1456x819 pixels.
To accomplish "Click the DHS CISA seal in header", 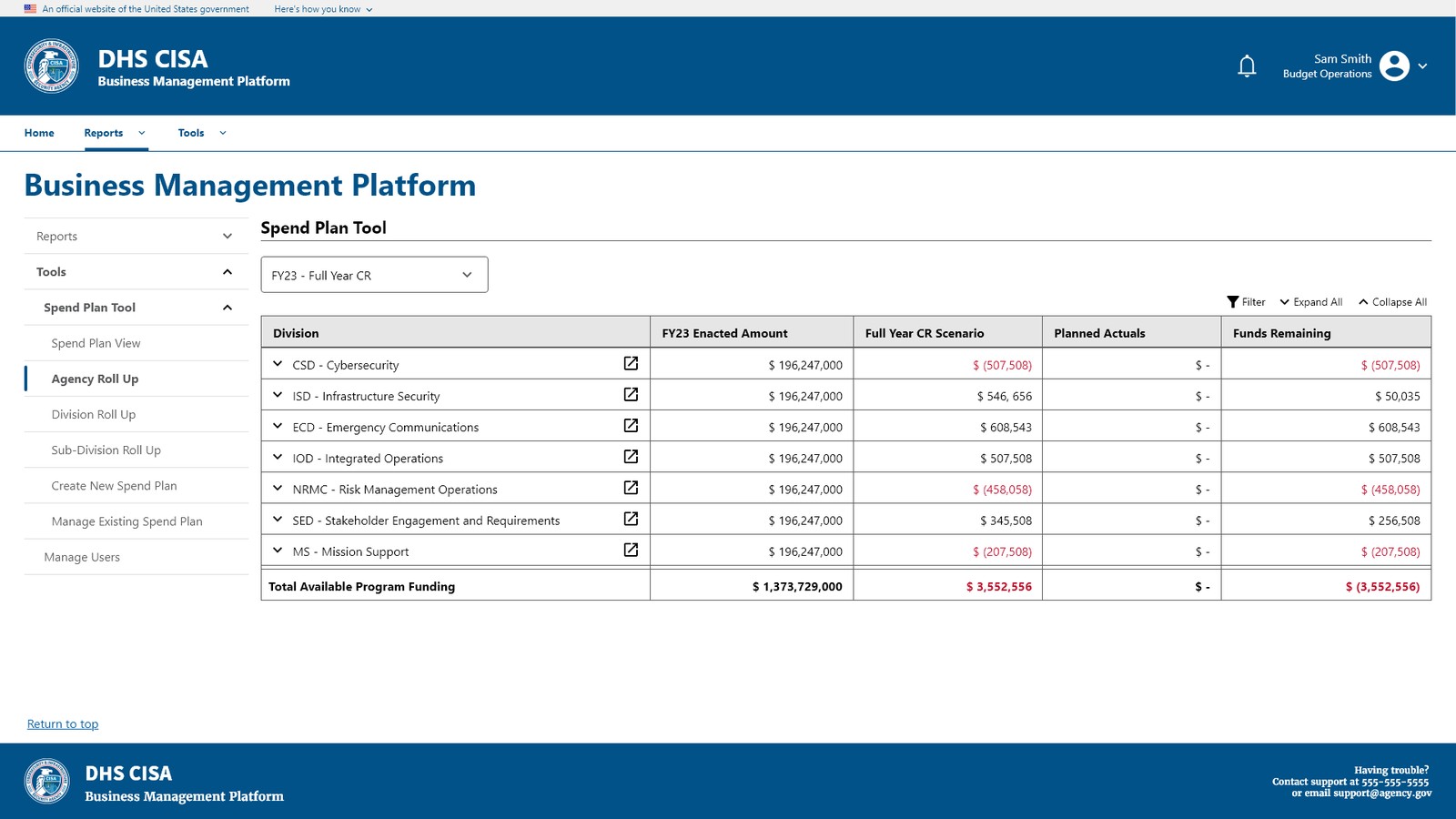I will (x=51, y=66).
